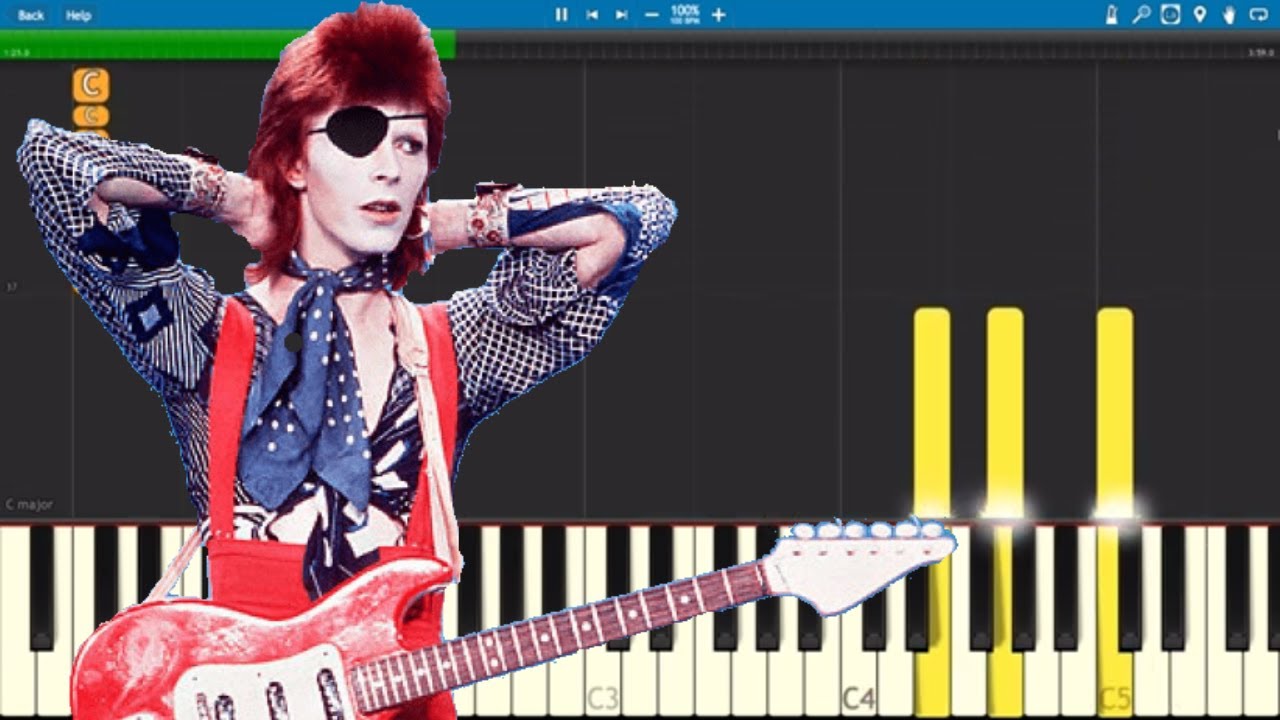The image size is (1280, 720).
Task: Toggle the note labels icon
Action: [1171, 15]
